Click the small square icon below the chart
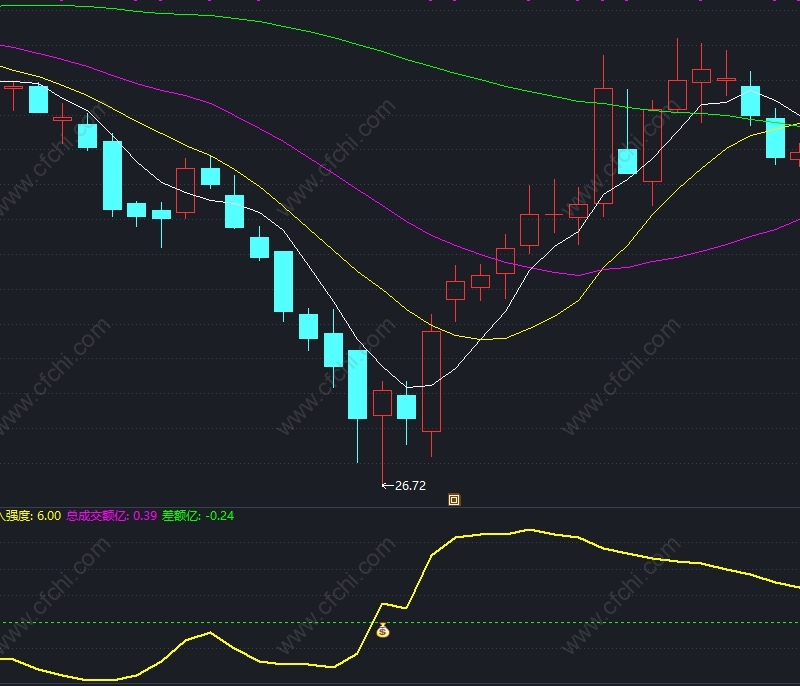Image resolution: width=800 pixels, height=686 pixels. click(454, 500)
